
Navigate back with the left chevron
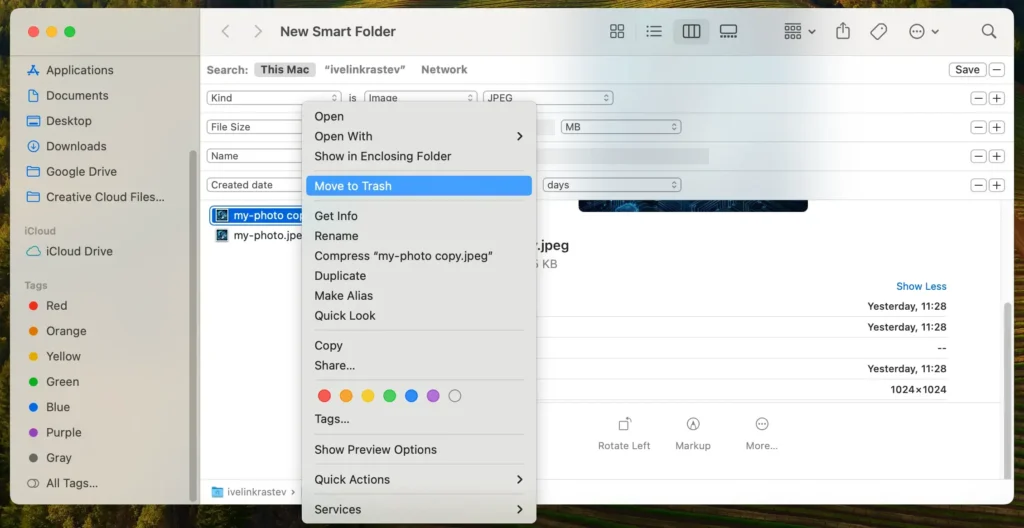[226, 32]
